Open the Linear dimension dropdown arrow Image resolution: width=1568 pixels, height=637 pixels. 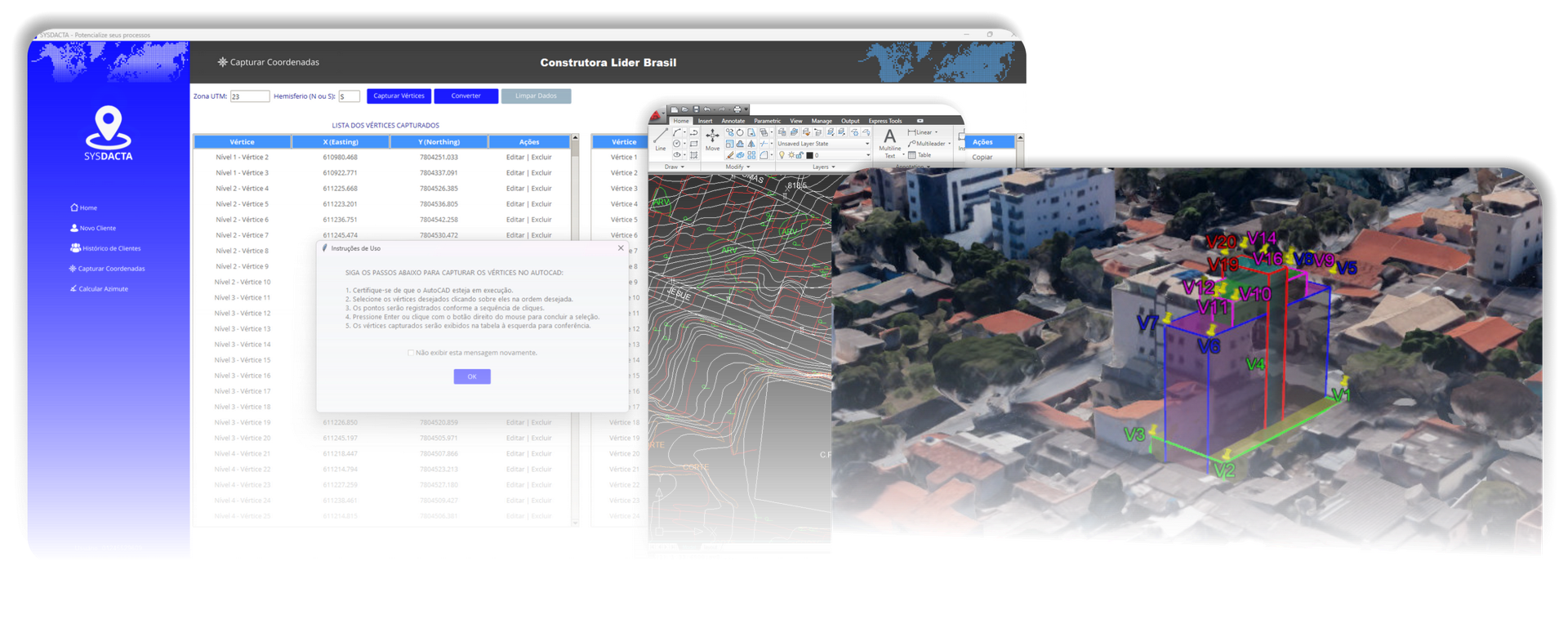pyautogui.click(x=937, y=132)
